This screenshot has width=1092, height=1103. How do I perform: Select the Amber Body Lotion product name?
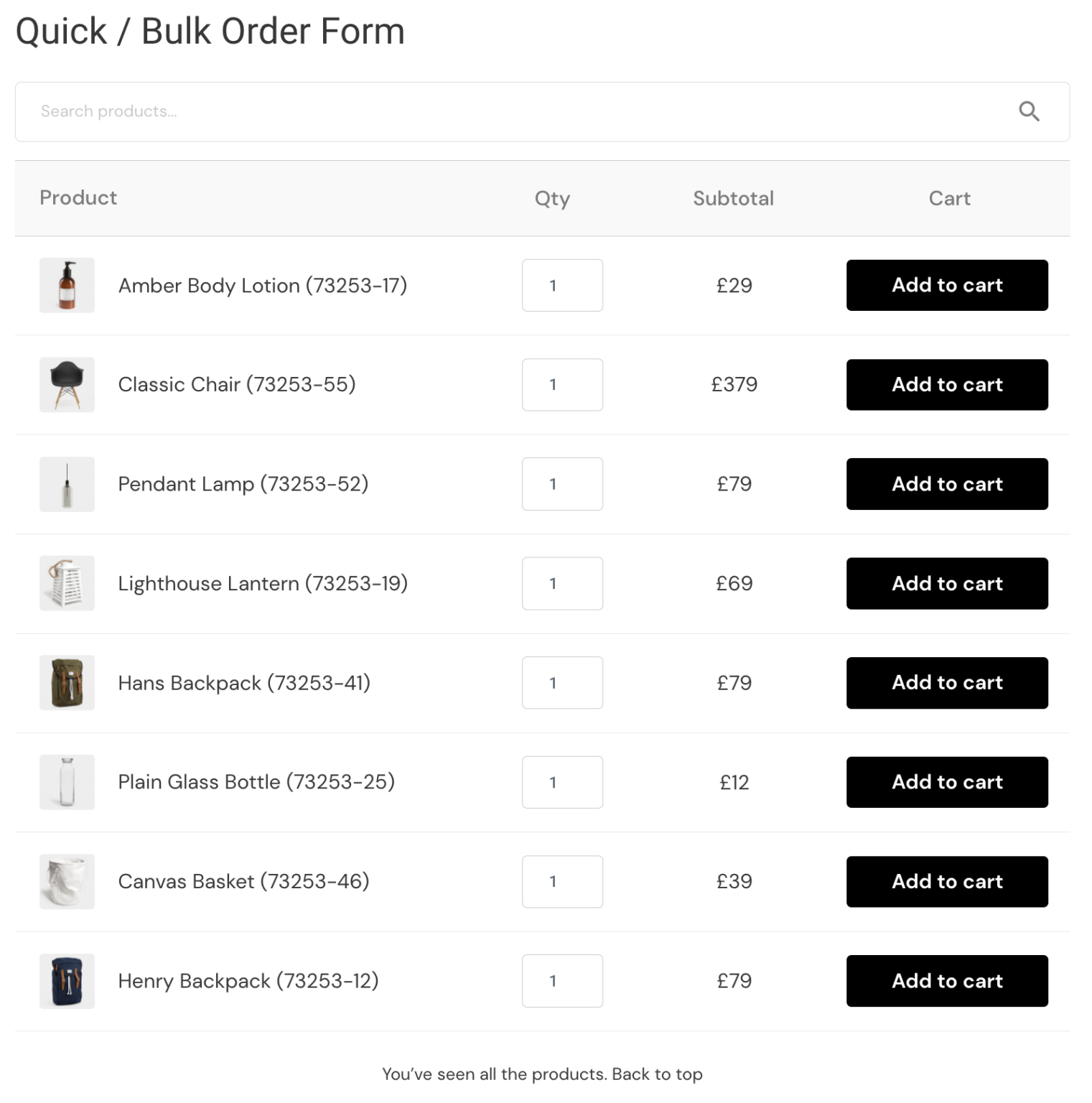point(263,285)
